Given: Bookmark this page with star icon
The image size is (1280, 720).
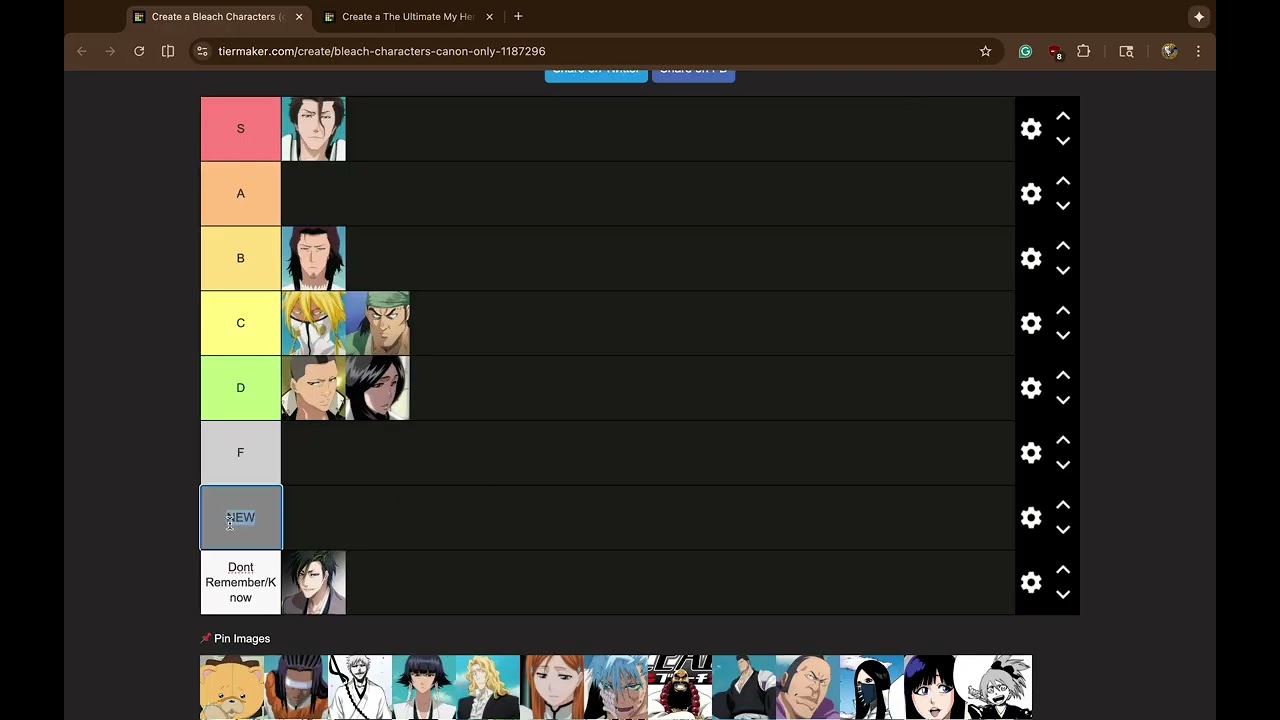Looking at the screenshot, I should pyautogui.click(x=985, y=51).
